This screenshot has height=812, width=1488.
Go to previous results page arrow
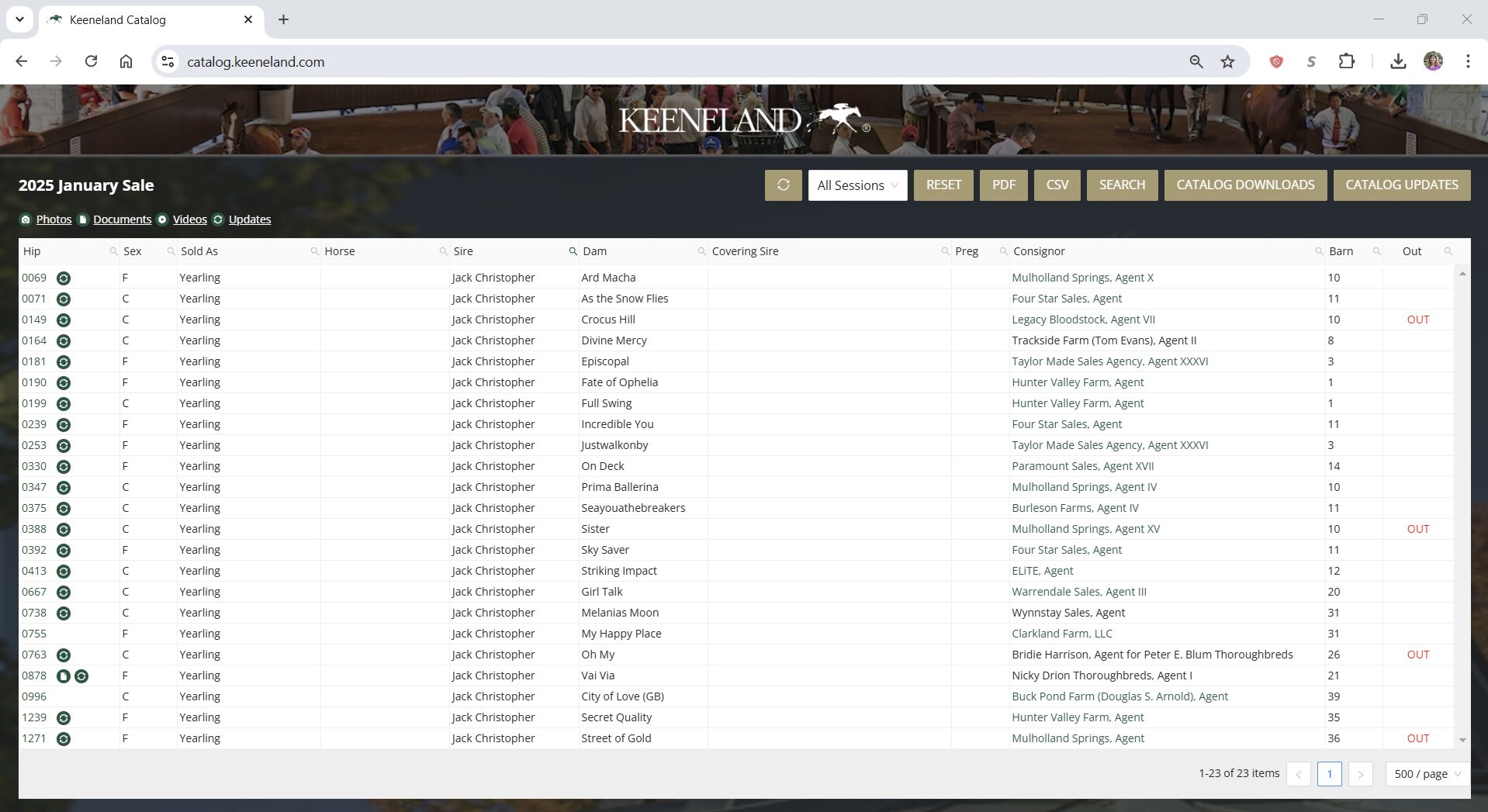coord(1298,774)
